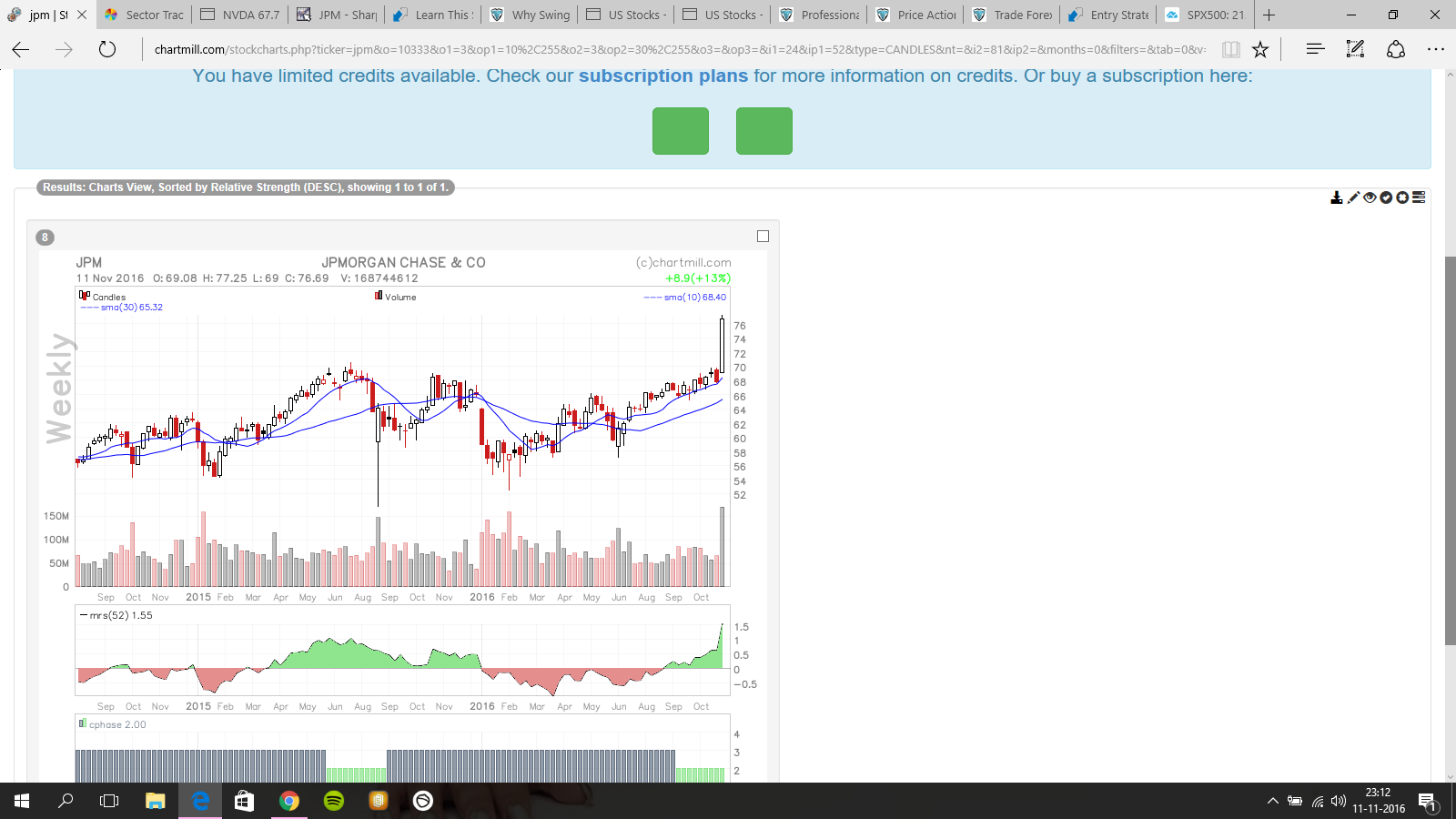The height and width of the screenshot is (819, 1456).
Task: Open the orange book app in taskbar
Action: (x=379, y=801)
